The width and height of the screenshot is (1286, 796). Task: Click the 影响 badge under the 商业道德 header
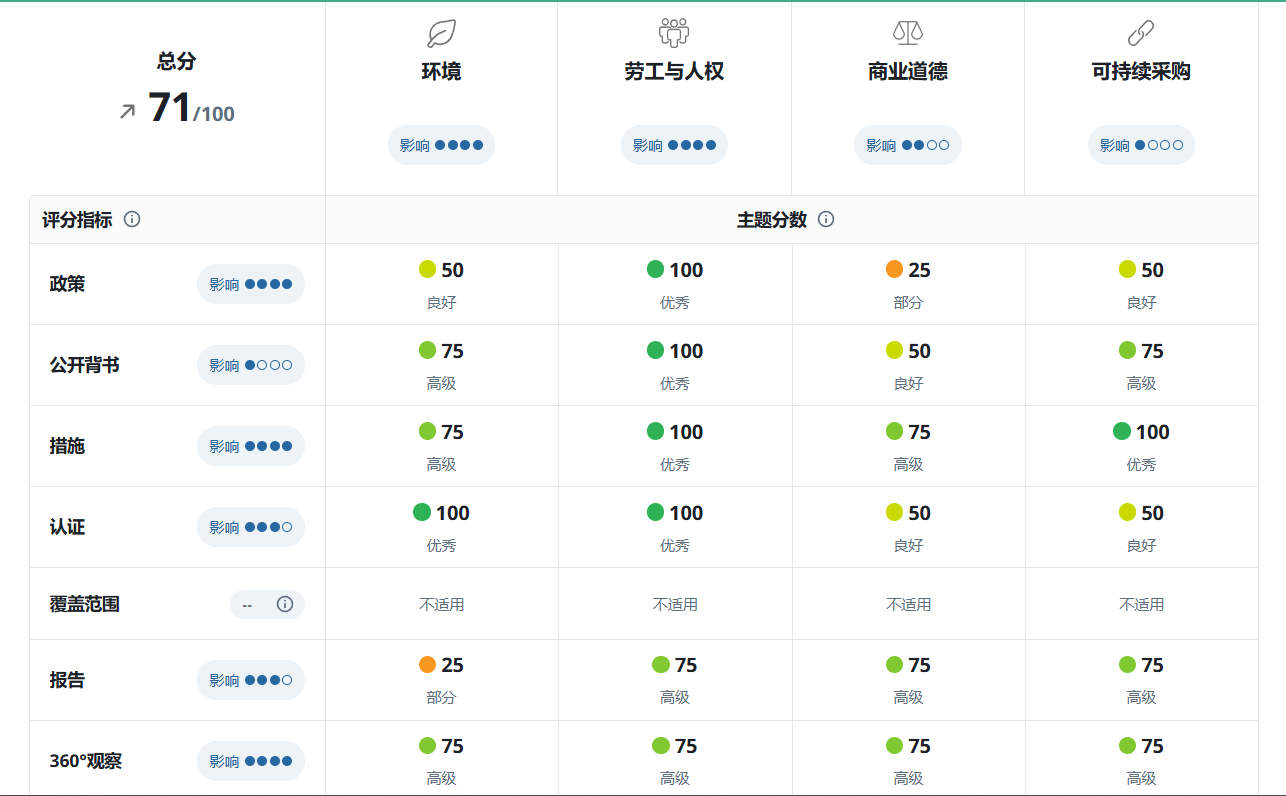click(x=907, y=144)
